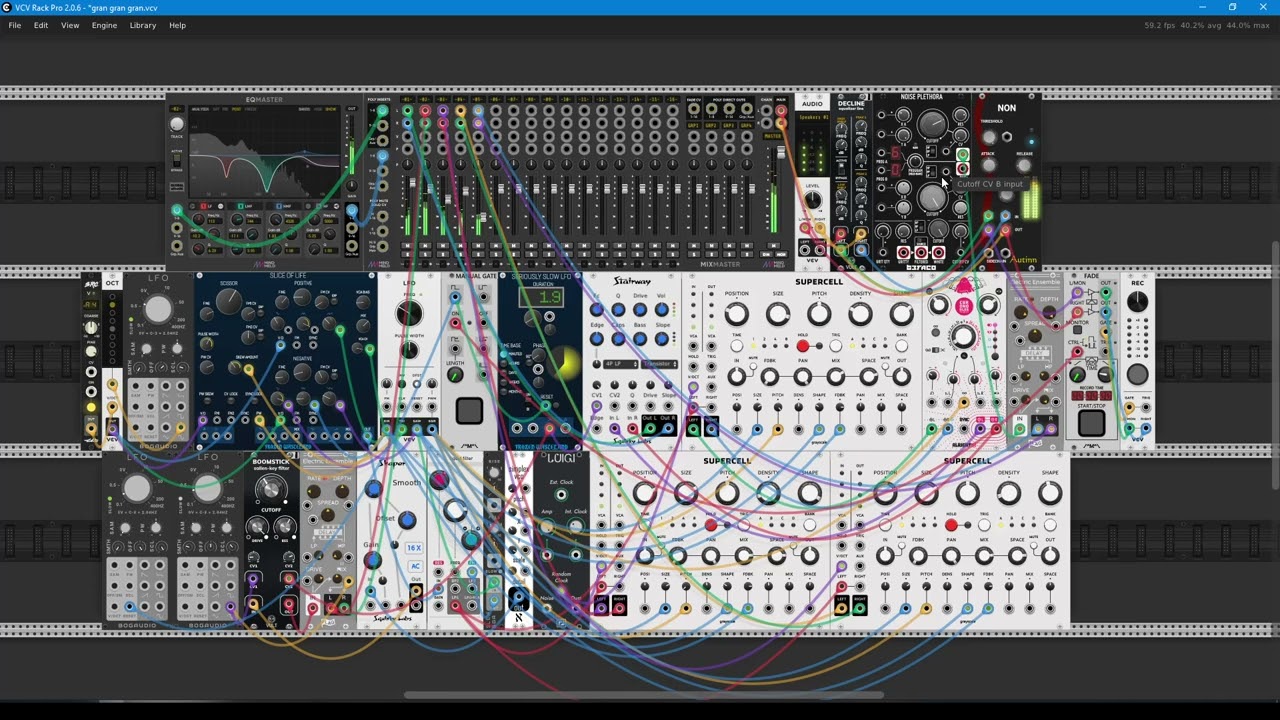The width and height of the screenshot is (1280, 720).
Task: Open Stairway Transistor mode dropdown
Action: pos(659,364)
